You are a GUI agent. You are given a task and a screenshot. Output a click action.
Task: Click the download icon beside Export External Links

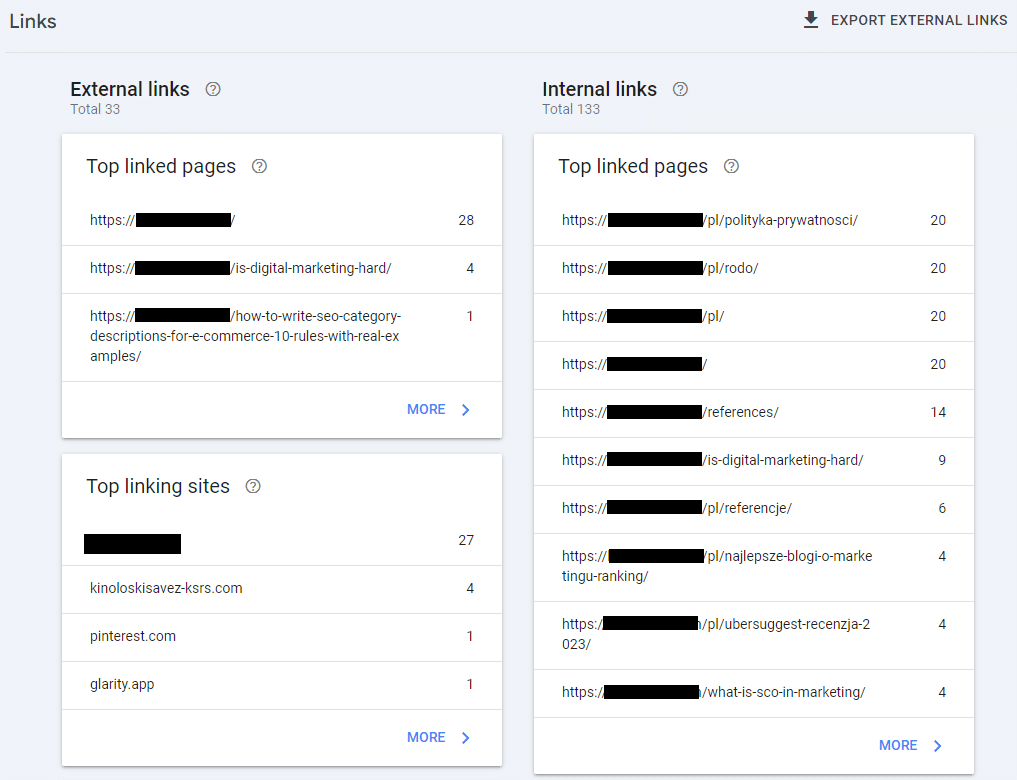click(811, 20)
